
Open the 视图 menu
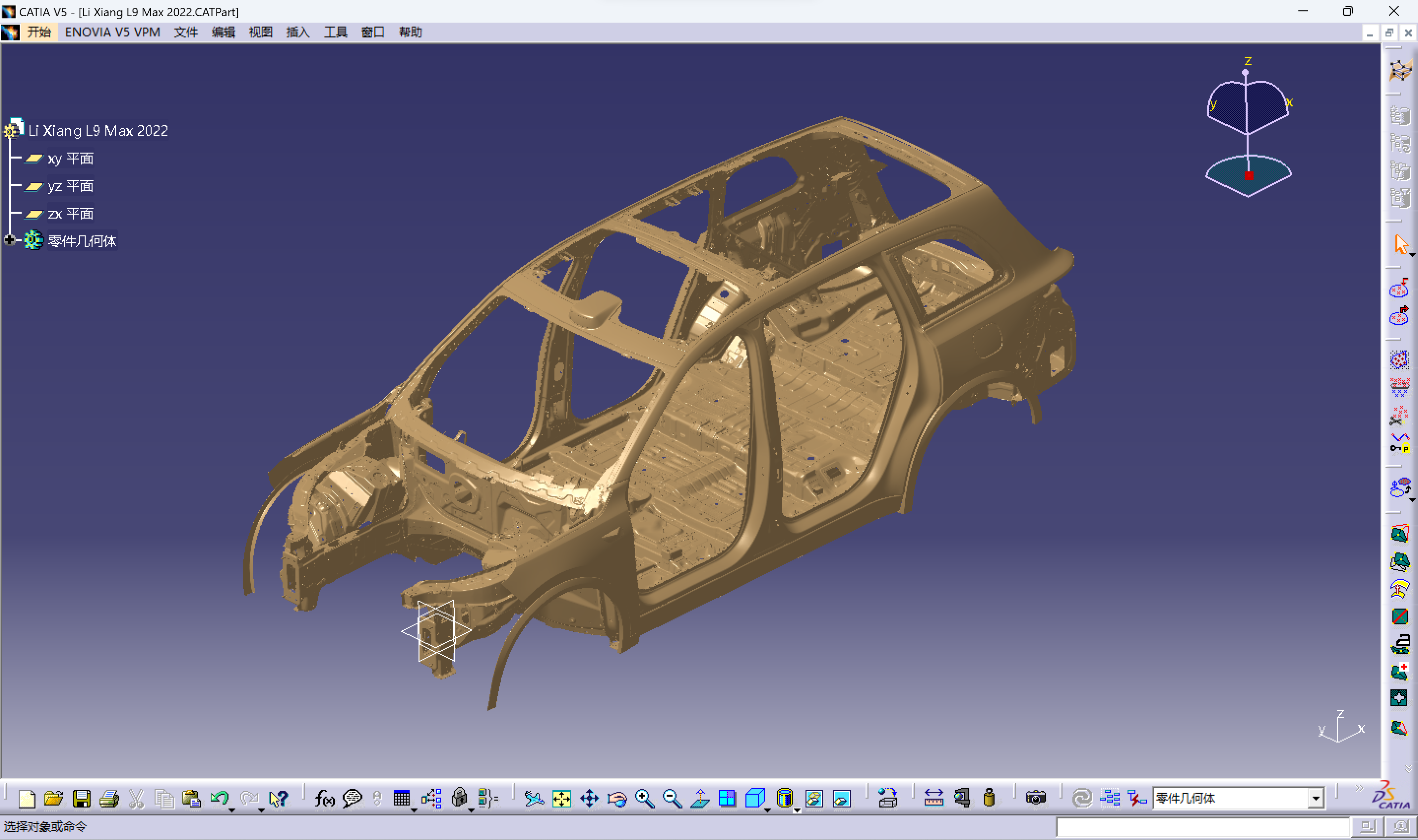pyautogui.click(x=260, y=32)
